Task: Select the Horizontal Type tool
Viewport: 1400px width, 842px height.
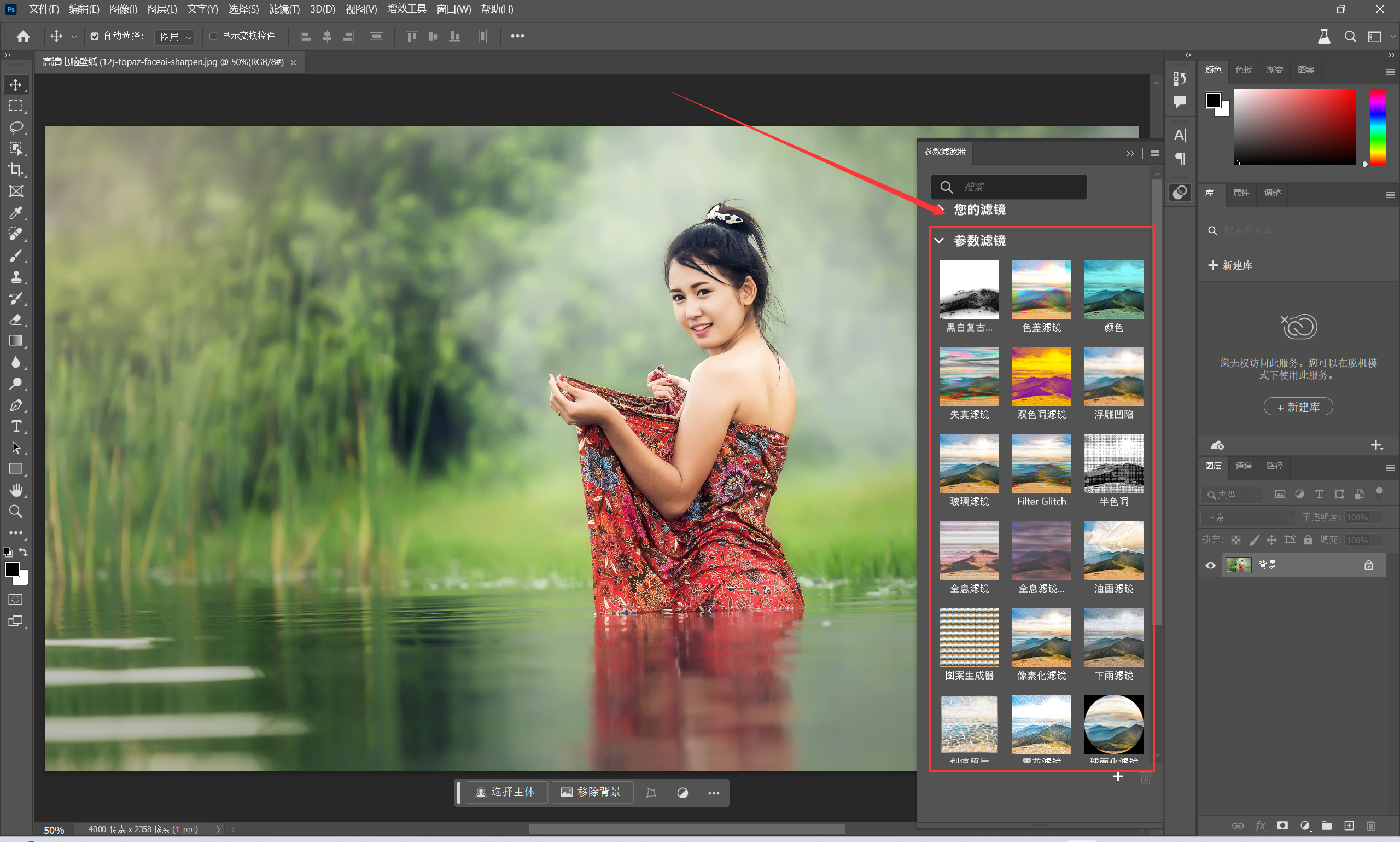Action: point(16,426)
